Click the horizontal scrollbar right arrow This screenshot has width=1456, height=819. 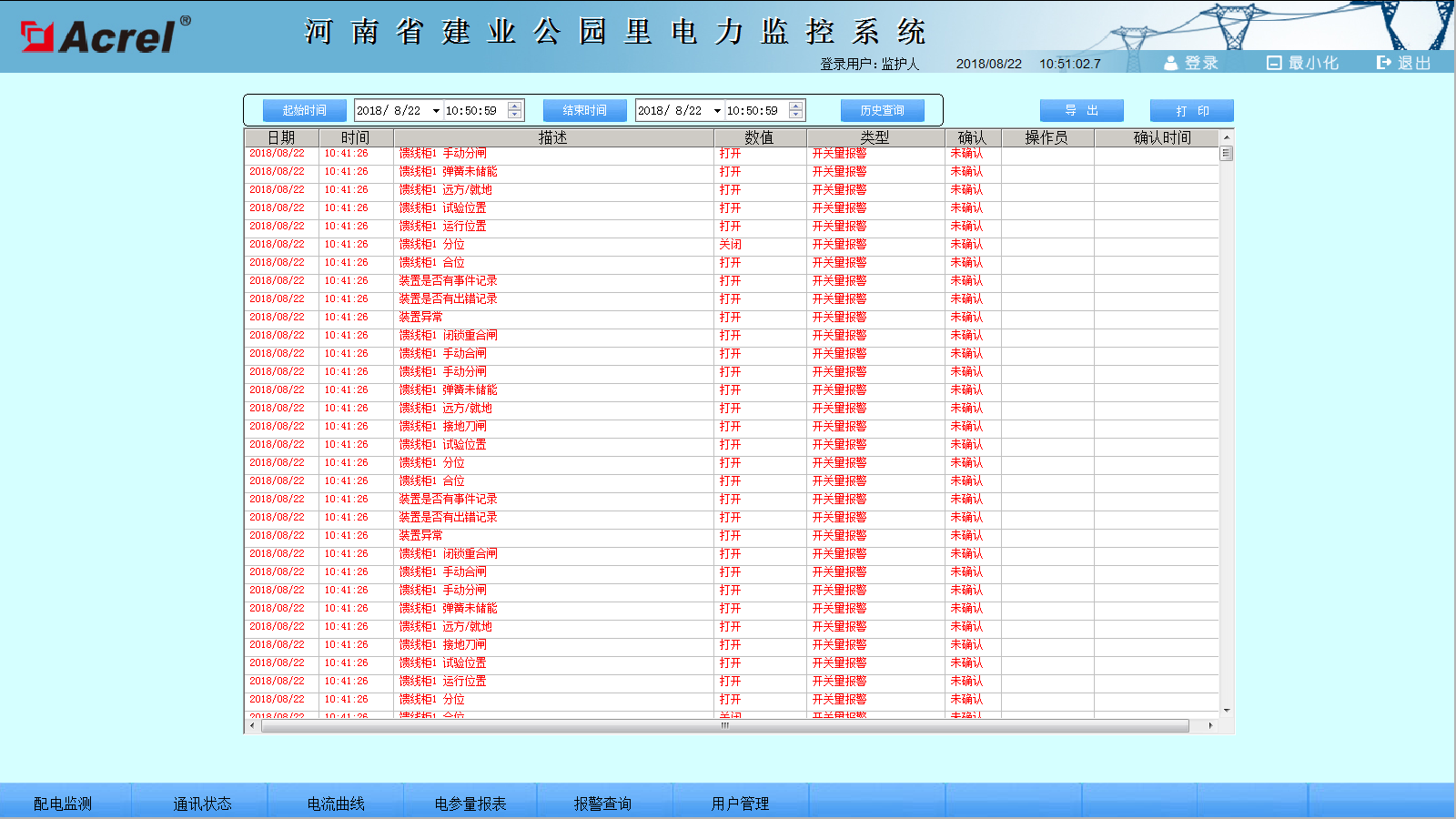[1210, 726]
